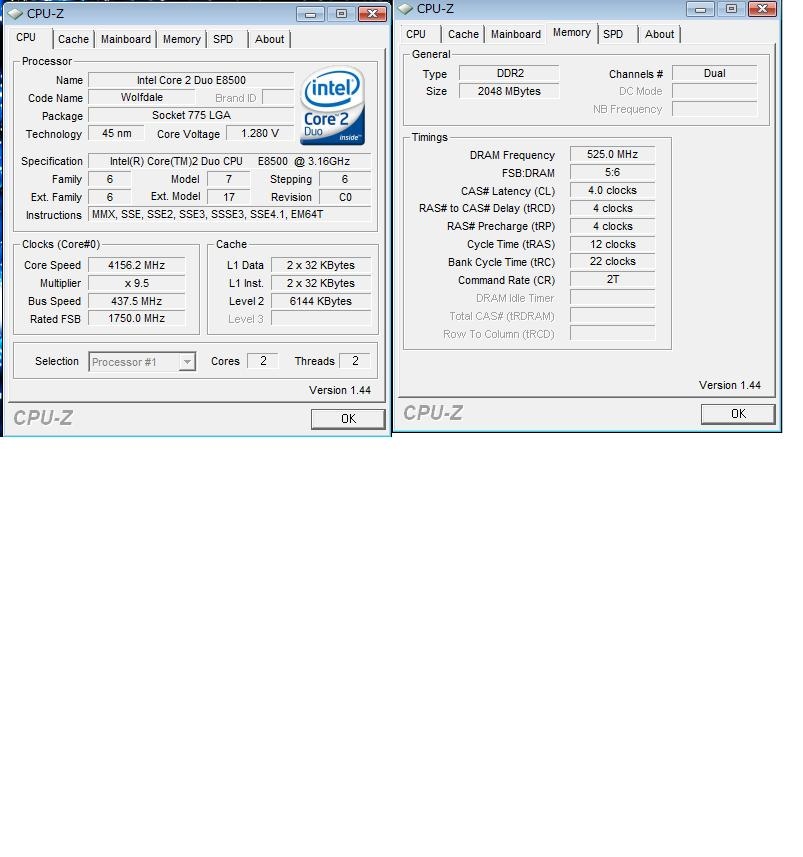The height and width of the screenshot is (857, 803).
Task: Click the CAS# latency value '4.0 clocks'
Action: coord(612,190)
